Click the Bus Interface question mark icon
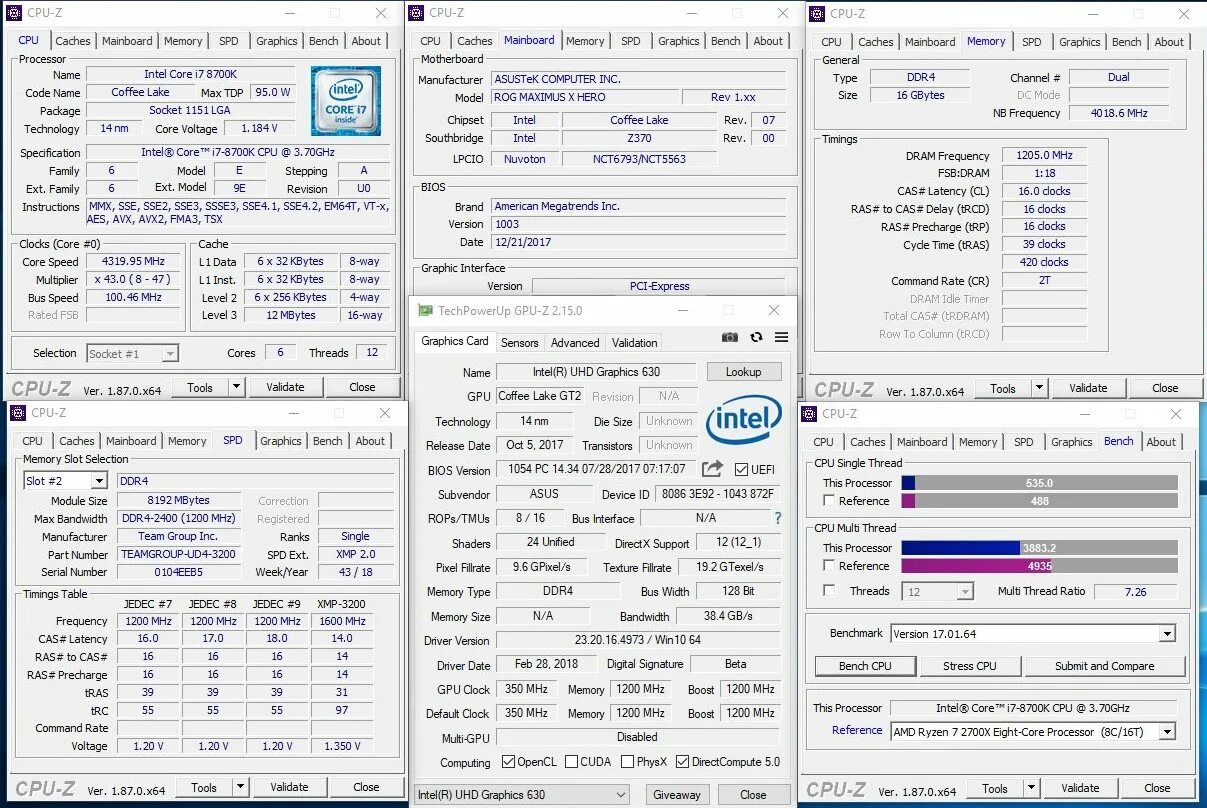 pyautogui.click(x=778, y=518)
